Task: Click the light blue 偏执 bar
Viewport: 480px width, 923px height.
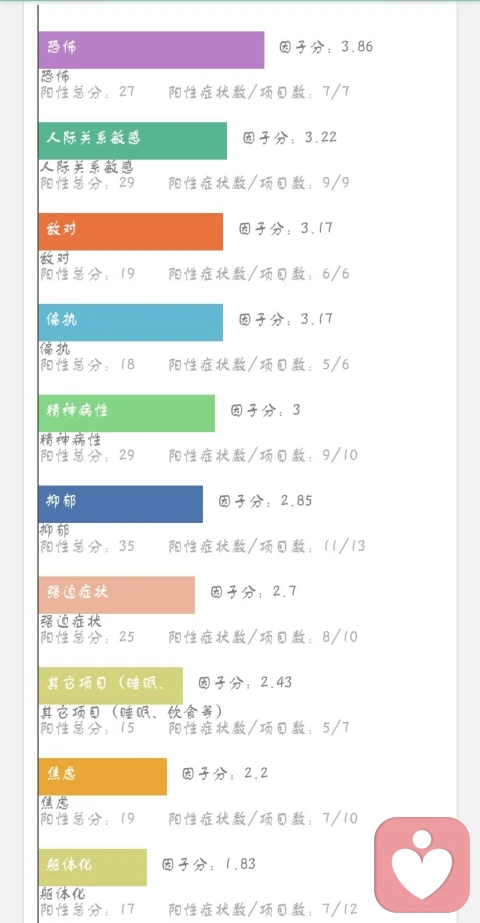Action: 131,322
